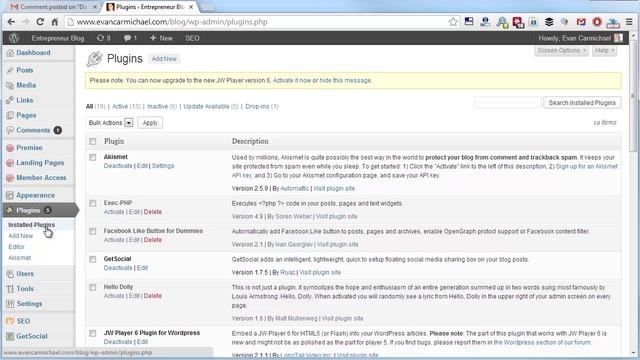Open Users in the sidebar
640x360 pixels.
click(x=25, y=274)
